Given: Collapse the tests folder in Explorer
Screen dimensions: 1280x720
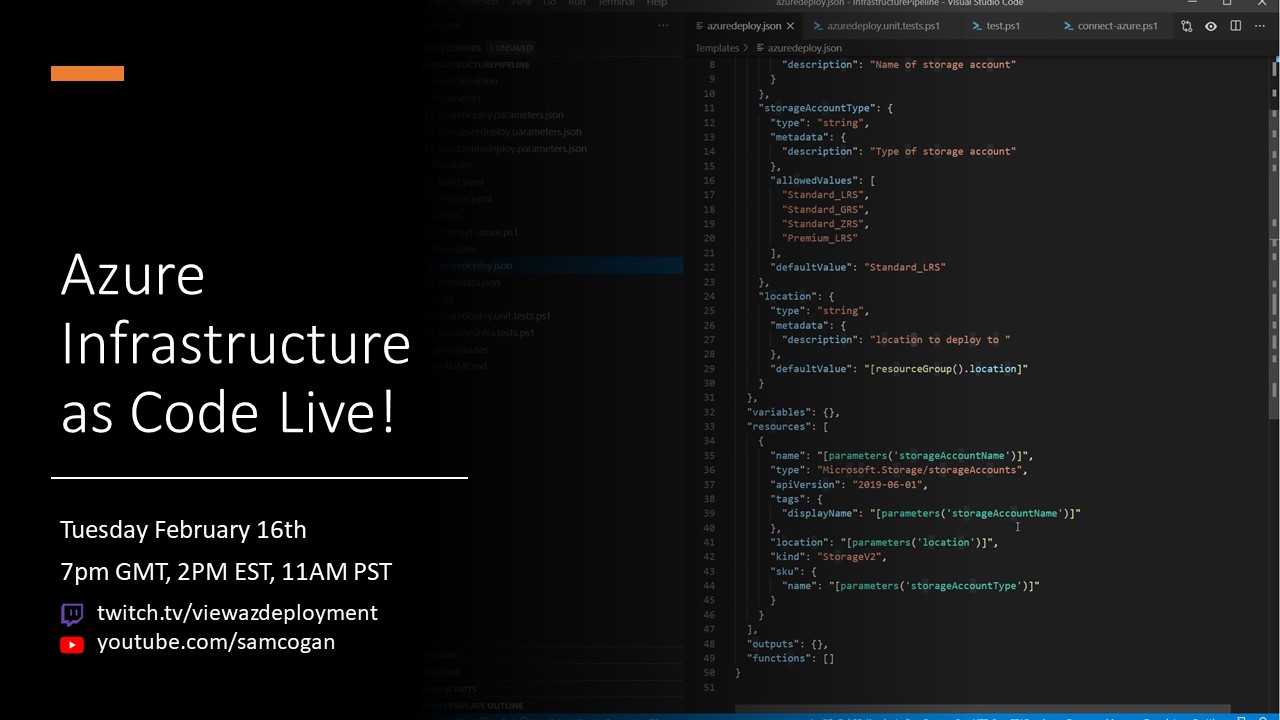Looking at the screenshot, I should (x=445, y=299).
